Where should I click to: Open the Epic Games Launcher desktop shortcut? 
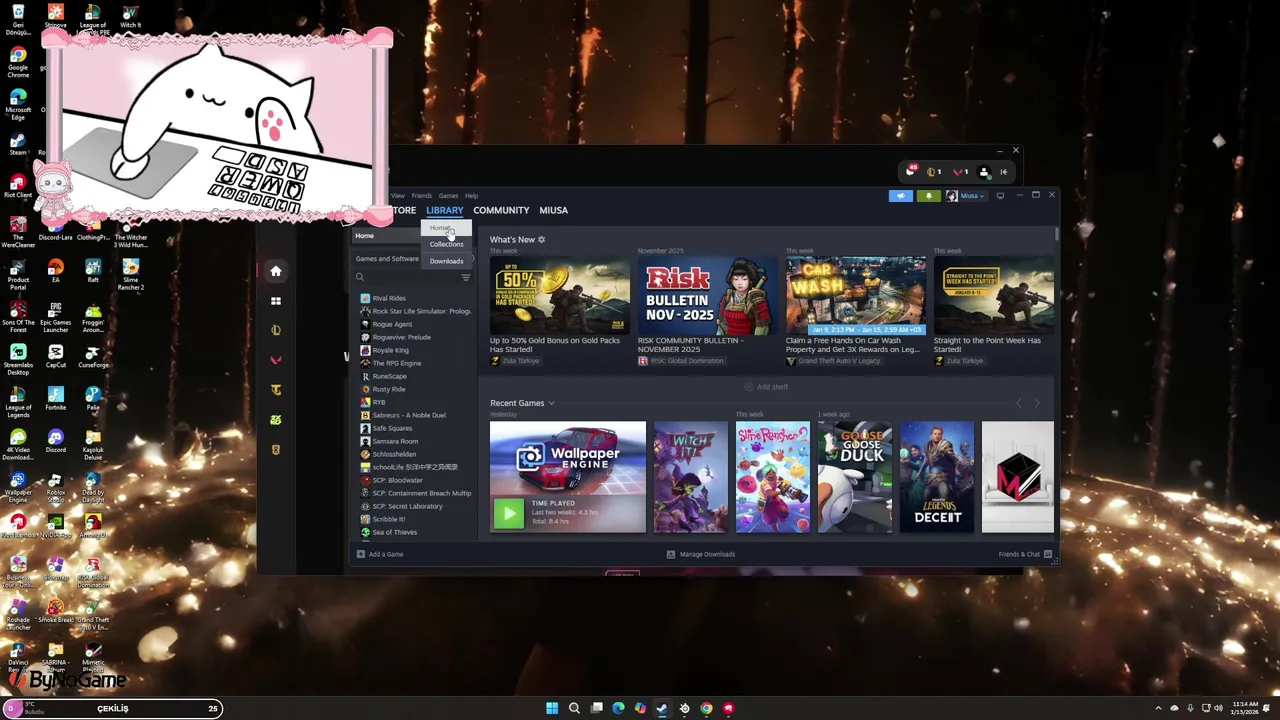pos(55,316)
